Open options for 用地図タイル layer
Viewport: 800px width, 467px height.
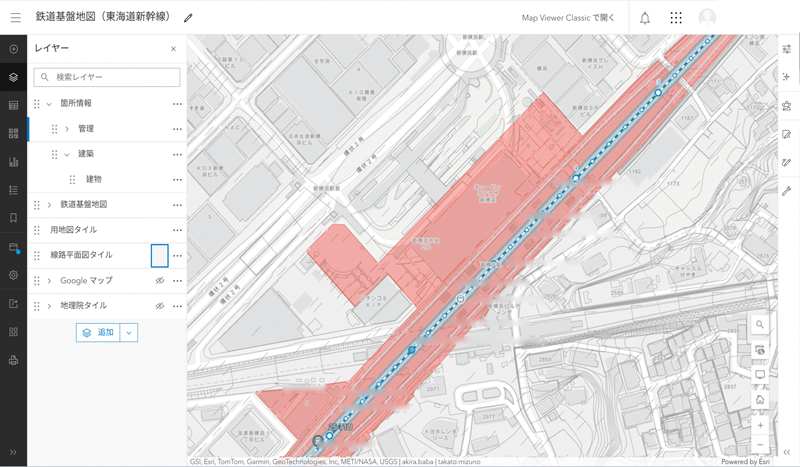click(177, 230)
